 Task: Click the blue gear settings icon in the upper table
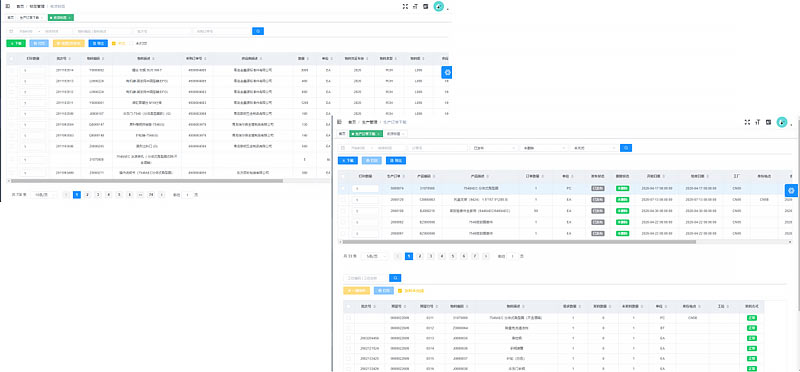tap(446, 72)
